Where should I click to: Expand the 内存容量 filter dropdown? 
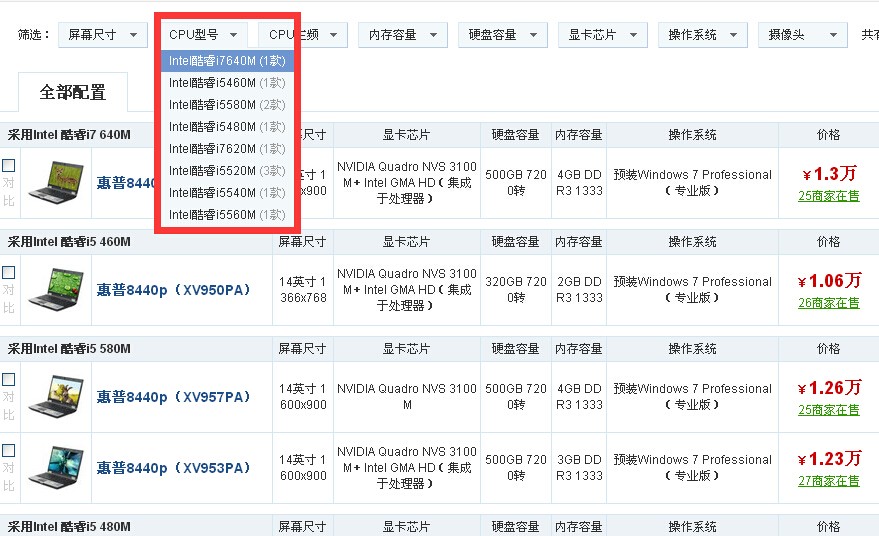click(403, 35)
